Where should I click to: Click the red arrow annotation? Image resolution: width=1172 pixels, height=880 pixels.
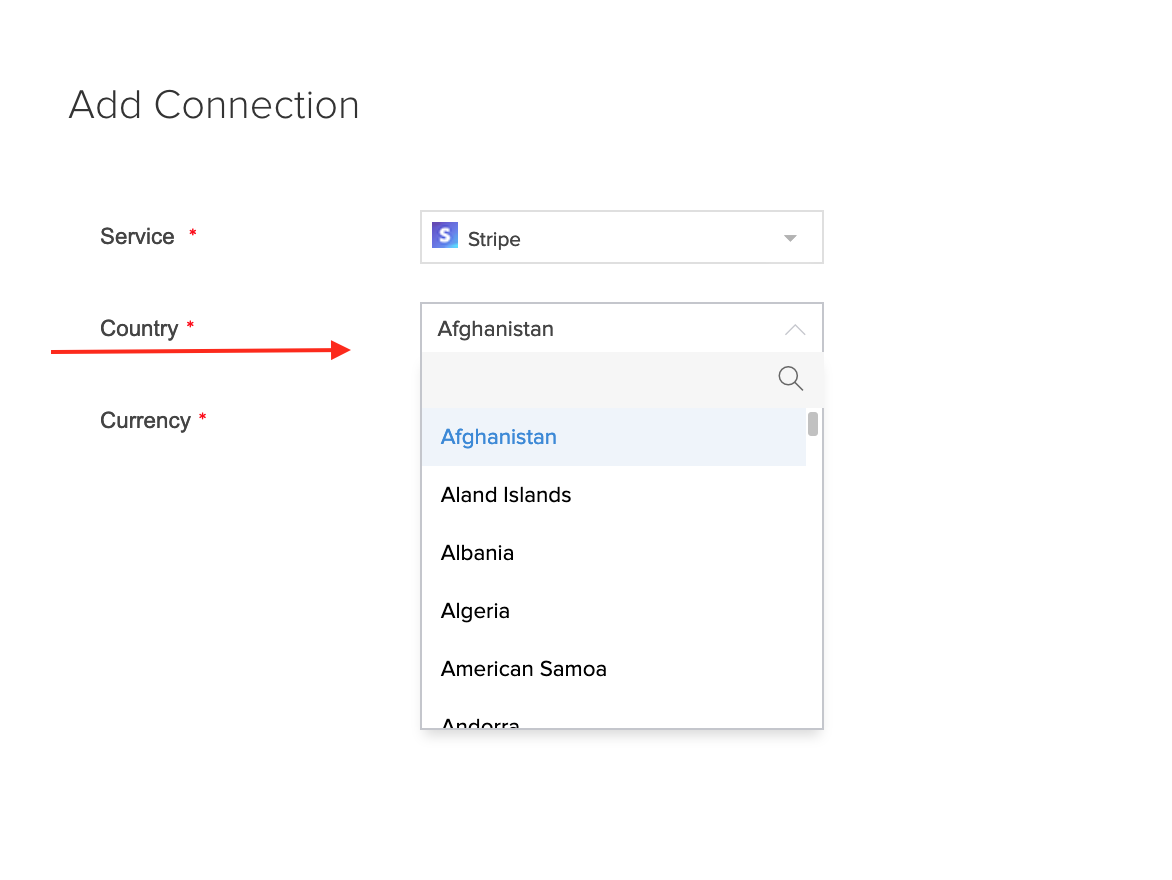[200, 350]
